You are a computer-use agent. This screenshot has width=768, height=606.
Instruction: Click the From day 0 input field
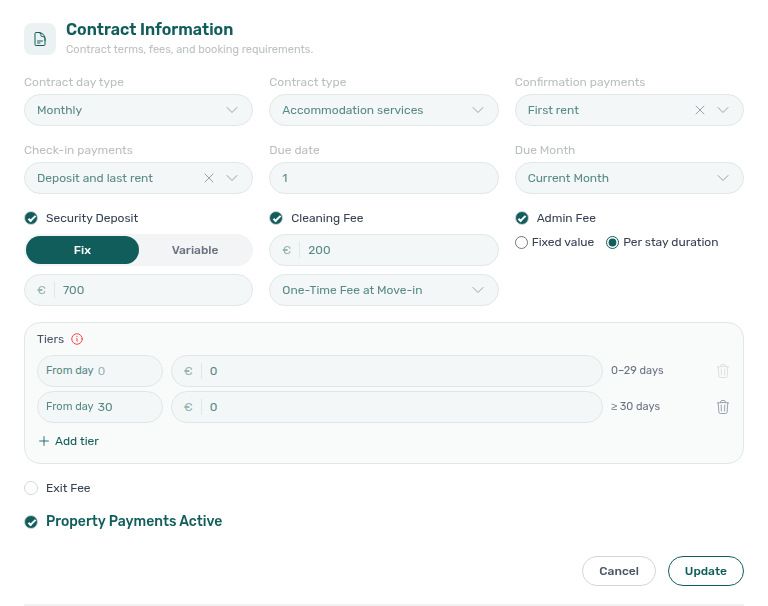coord(100,371)
